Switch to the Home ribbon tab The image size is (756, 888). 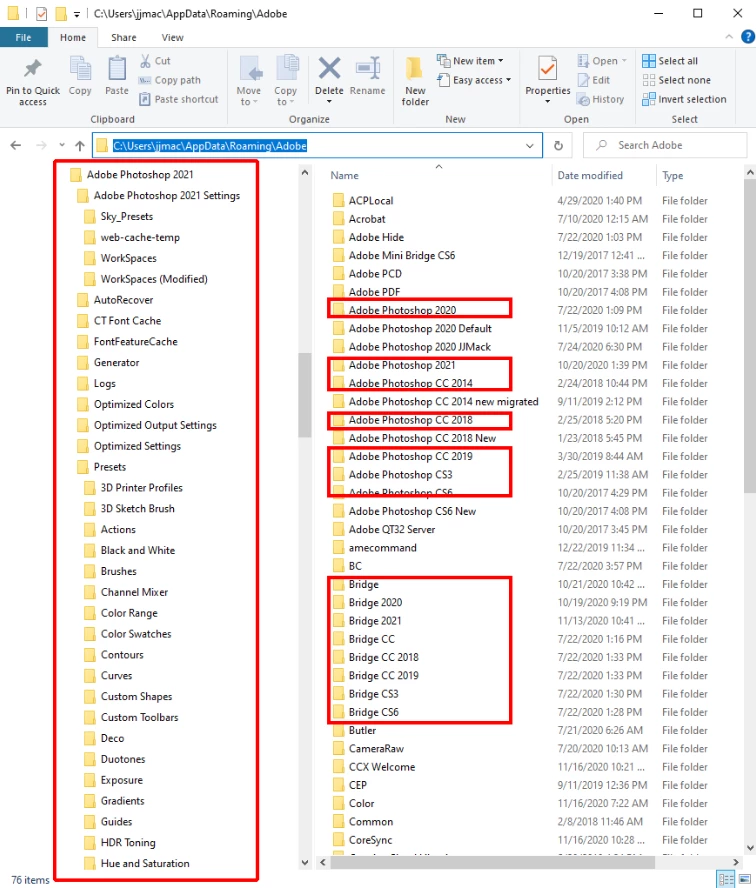pos(73,37)
